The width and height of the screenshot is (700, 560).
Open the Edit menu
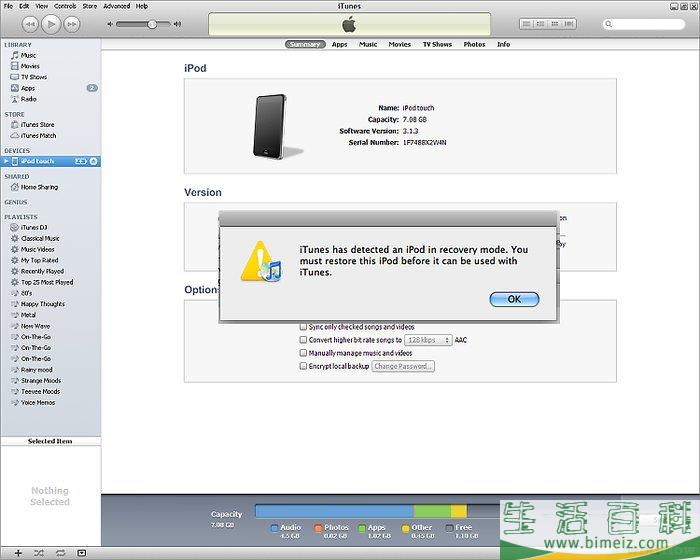pyautogui.click(x=24, y=6)
